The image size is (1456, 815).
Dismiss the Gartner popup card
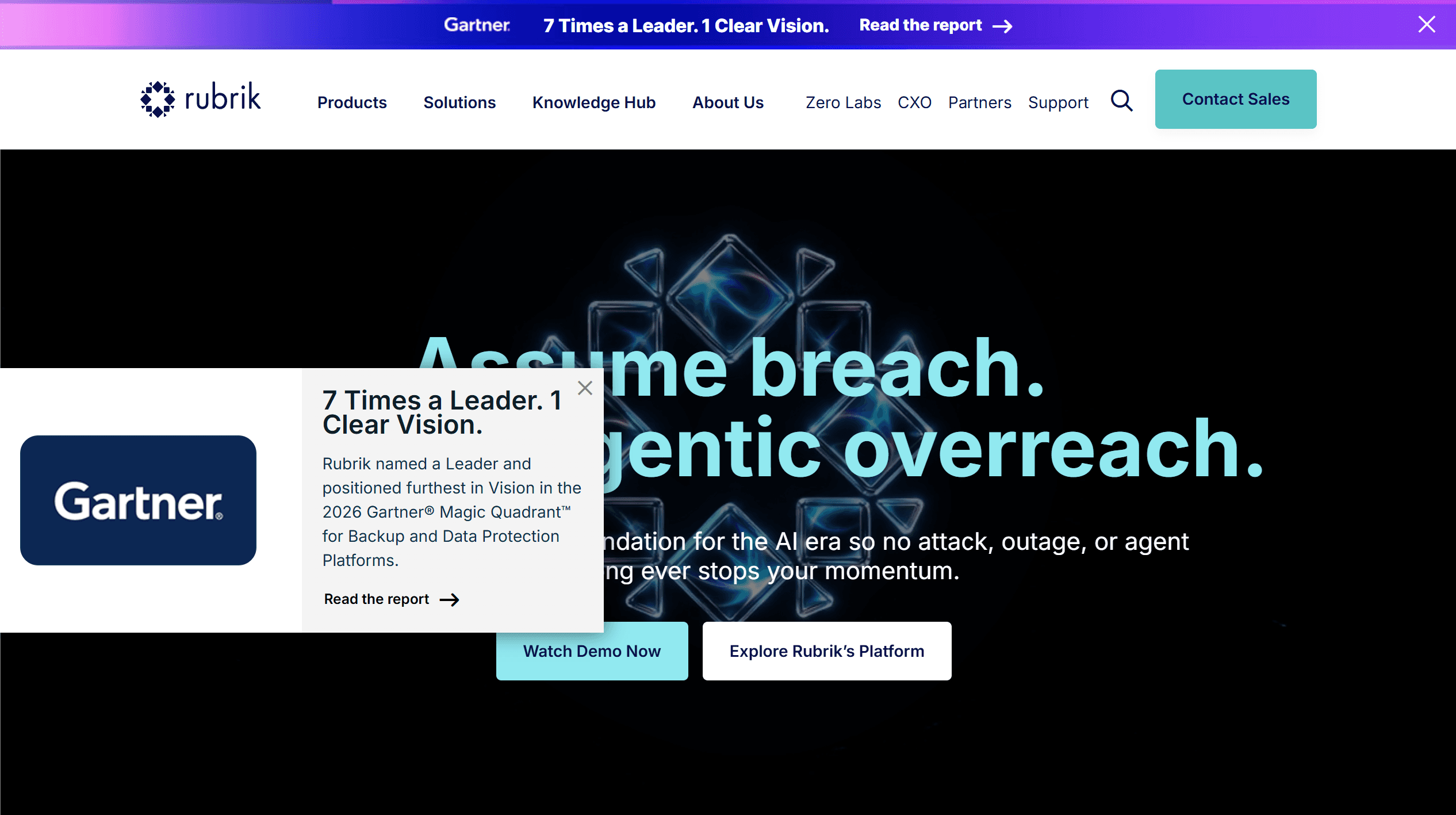tap(585, 388)
